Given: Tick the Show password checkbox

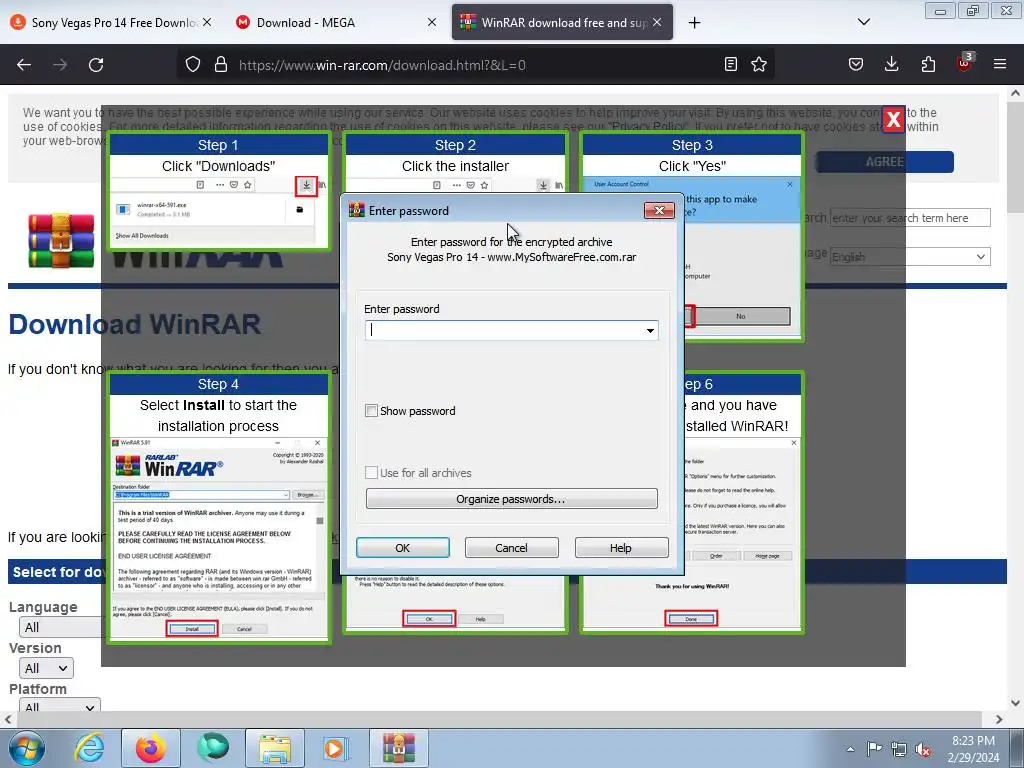Looking at the screenshot, I should pyautogui.click(x=372, y=411).
